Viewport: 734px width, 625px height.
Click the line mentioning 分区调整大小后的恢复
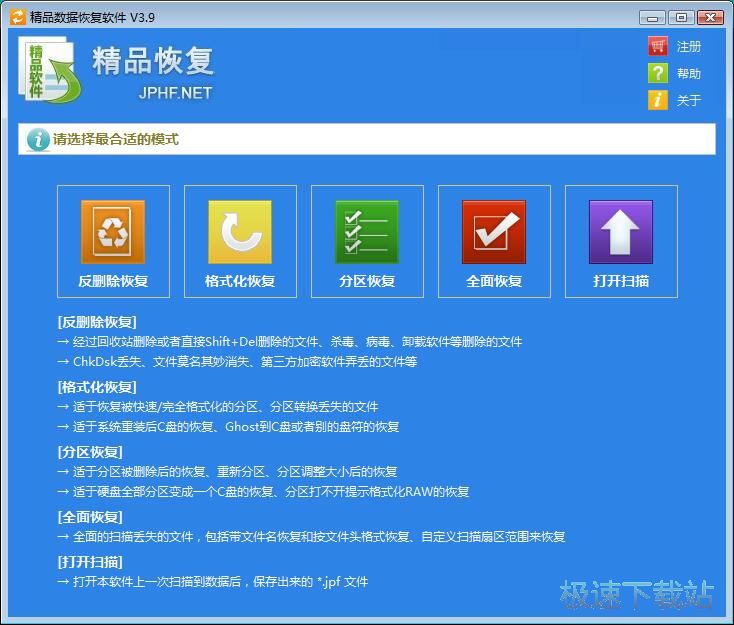click(227, 471)
